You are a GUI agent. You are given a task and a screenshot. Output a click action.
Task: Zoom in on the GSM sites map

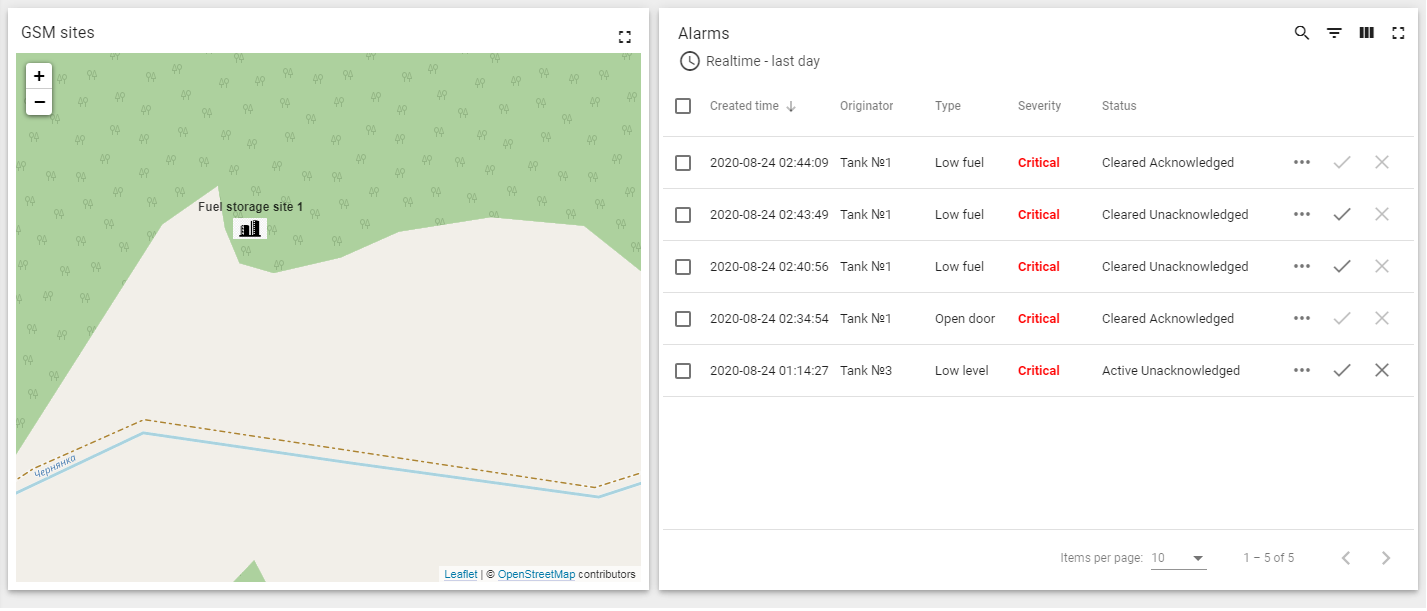39,76
